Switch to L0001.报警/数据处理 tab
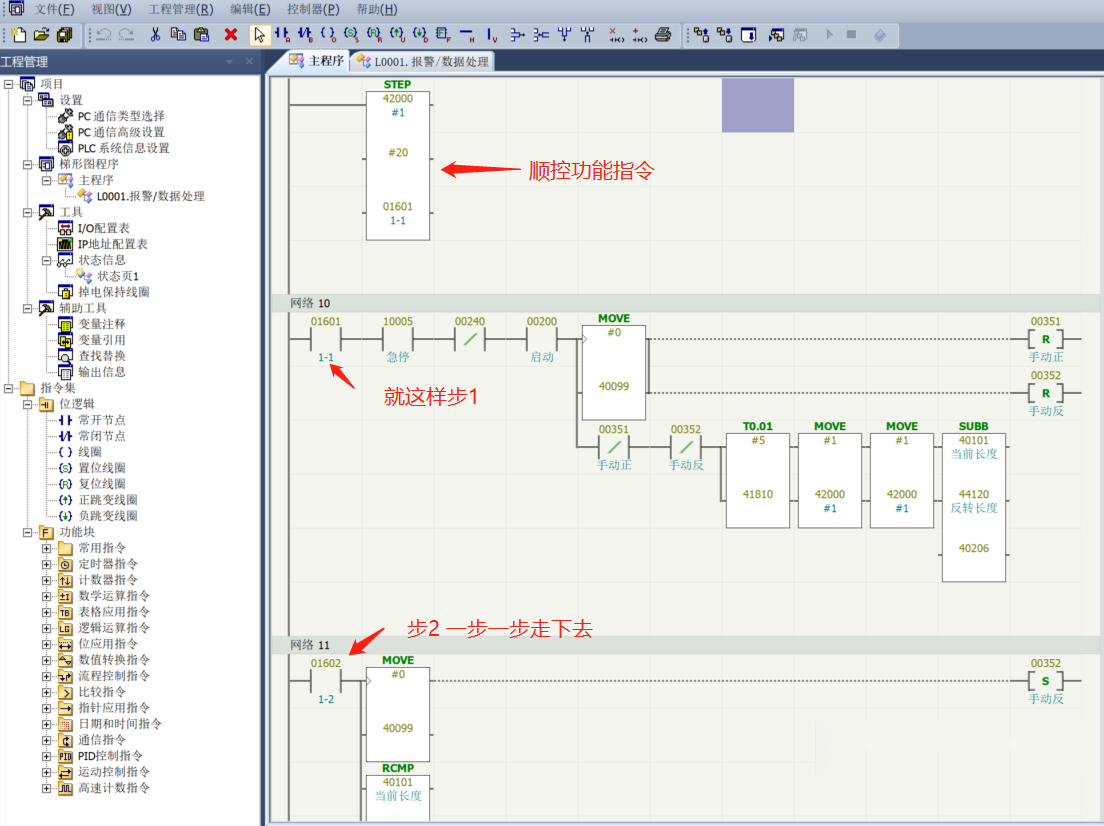The image size is (1104, 826). pyautogui.click(x=423, y=62)
